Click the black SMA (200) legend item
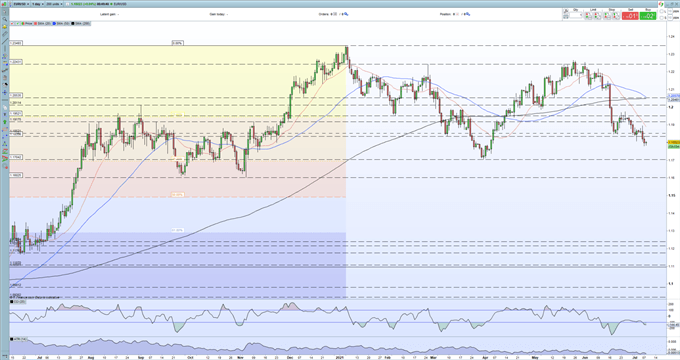 (x=80, y=23)
